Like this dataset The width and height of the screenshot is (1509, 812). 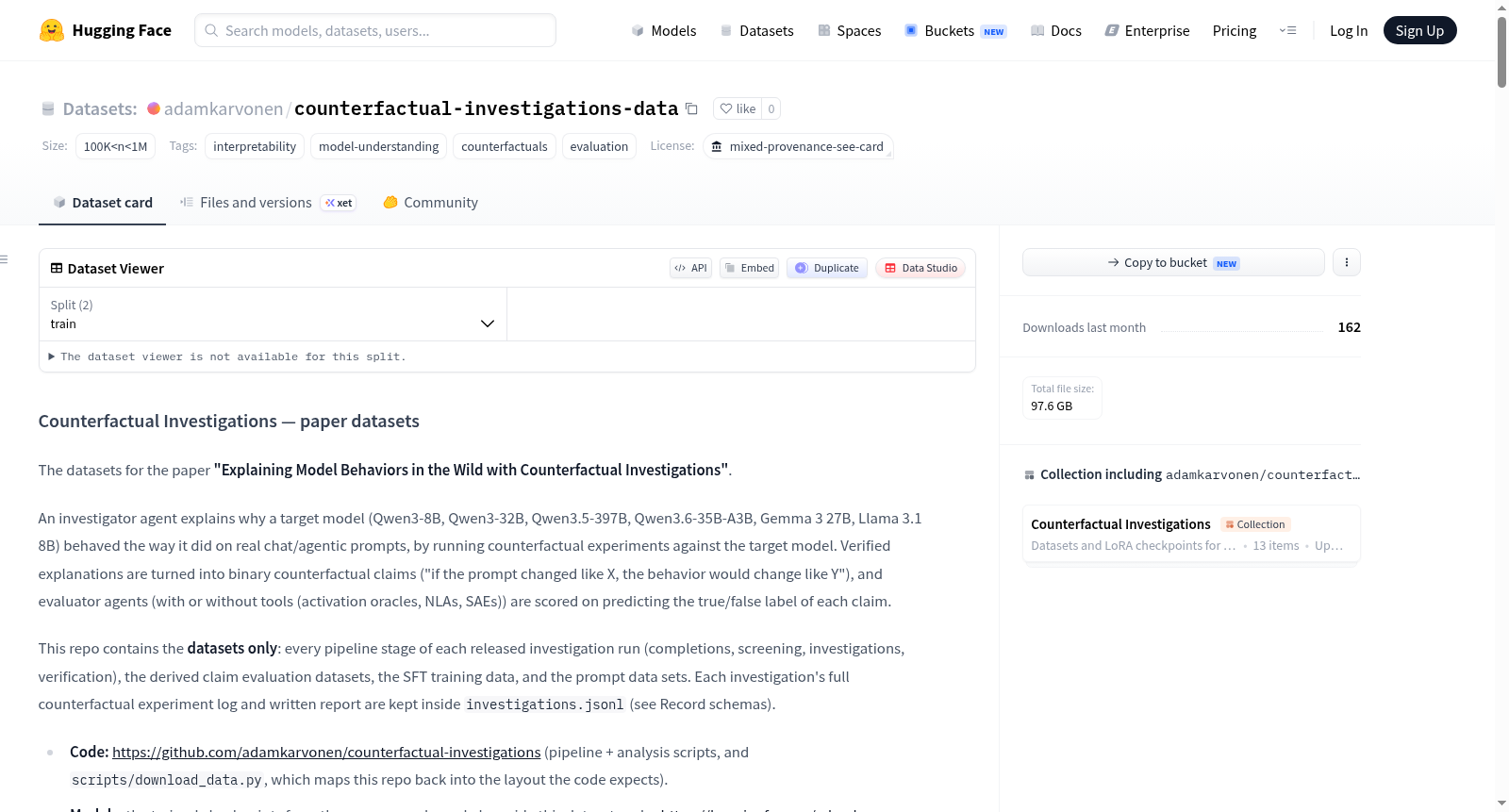tap(738, 108)
